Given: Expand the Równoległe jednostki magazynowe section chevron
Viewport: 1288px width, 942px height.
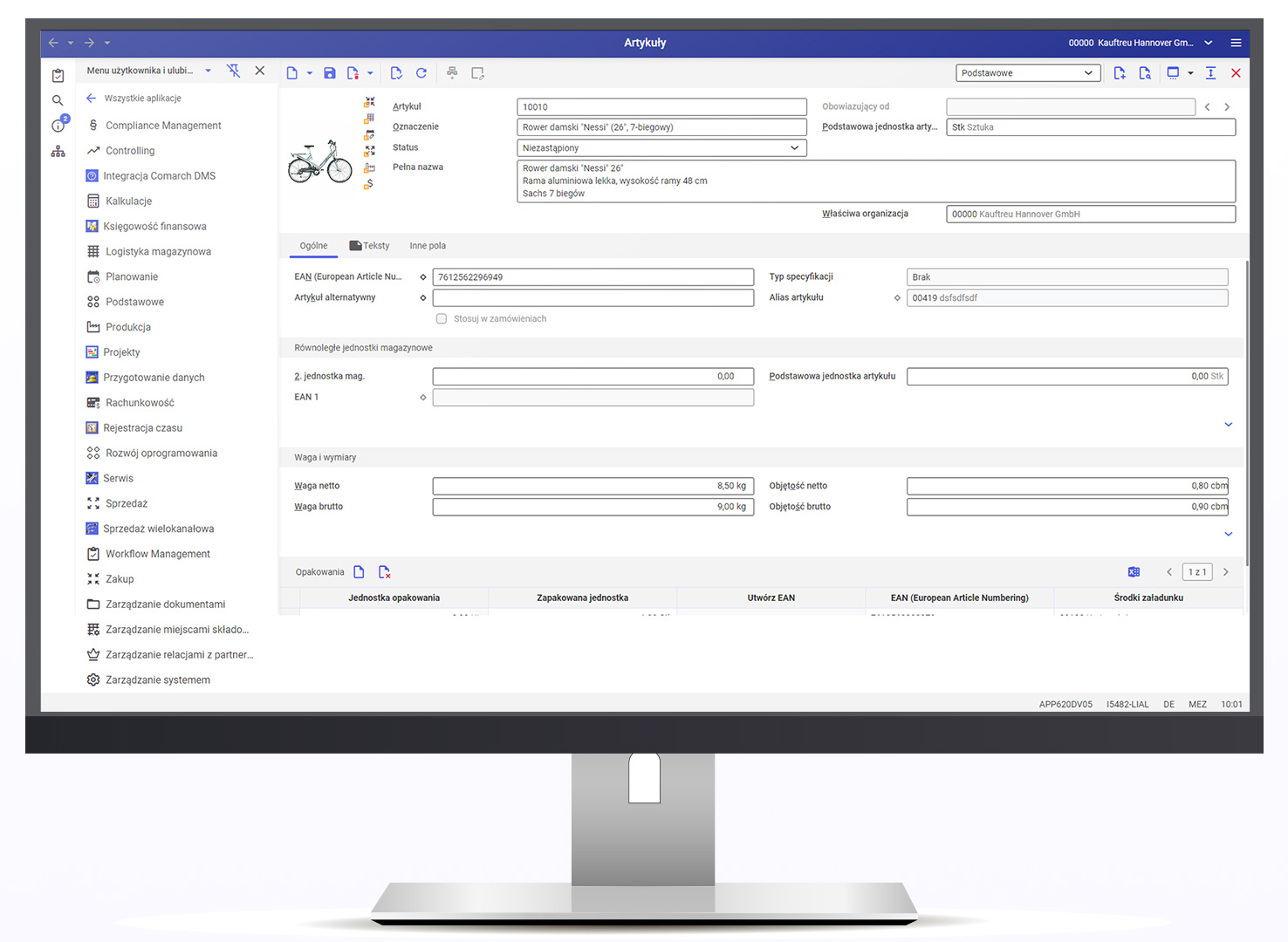Looking at the screenshot, I should pyautogui.click(x=1229, y=425).
